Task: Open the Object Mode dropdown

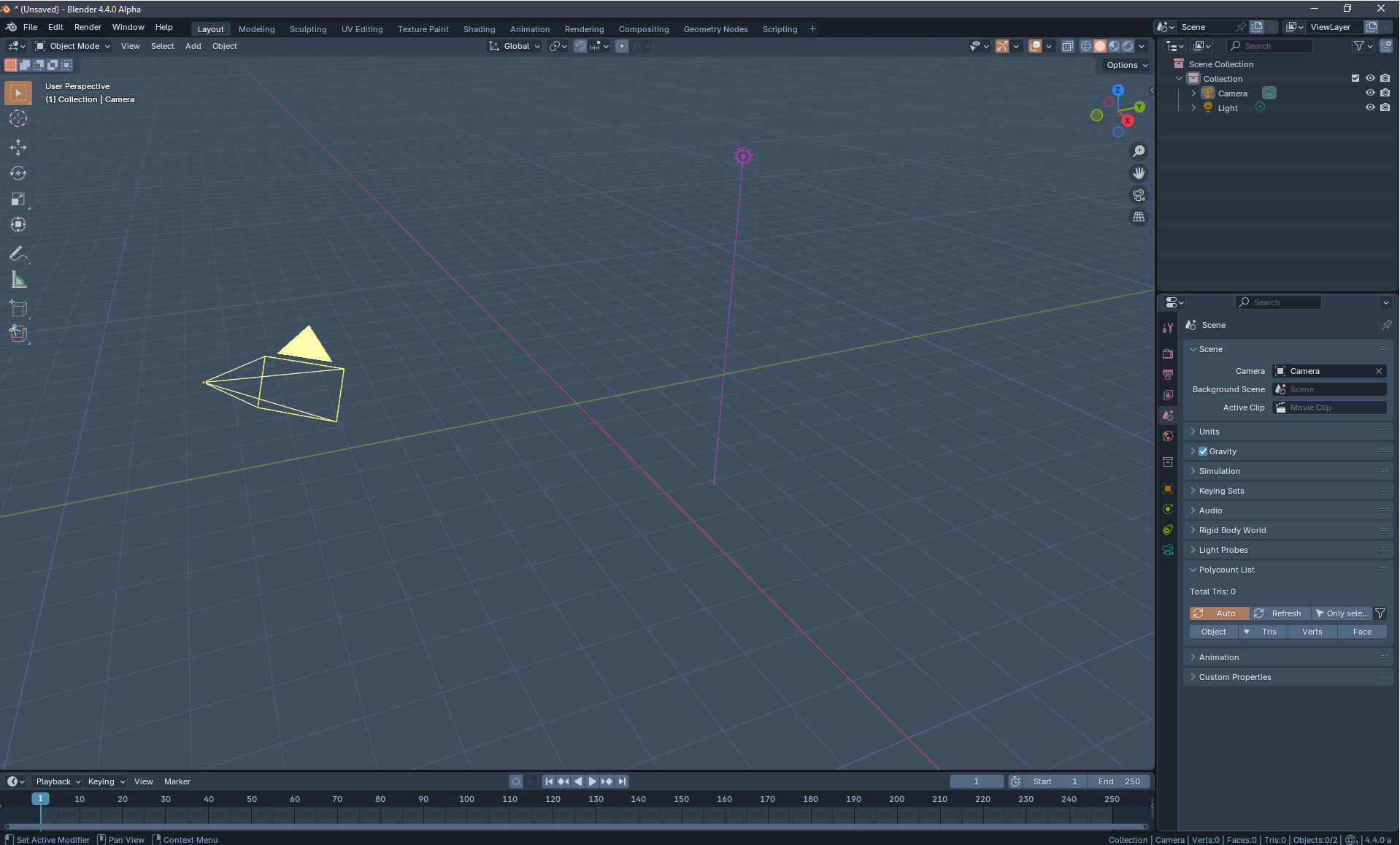Action: 73,46
